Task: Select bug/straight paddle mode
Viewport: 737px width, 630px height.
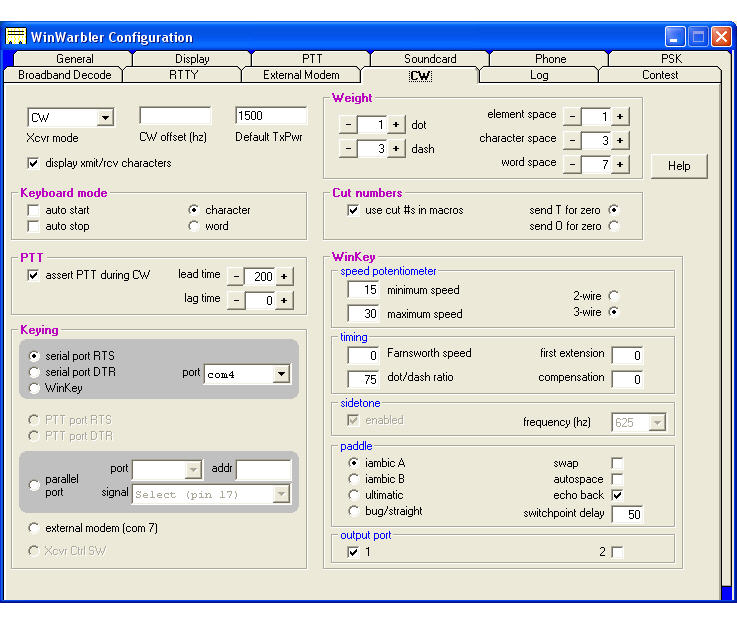Action: pyautogui.click(x=353, y=511)
